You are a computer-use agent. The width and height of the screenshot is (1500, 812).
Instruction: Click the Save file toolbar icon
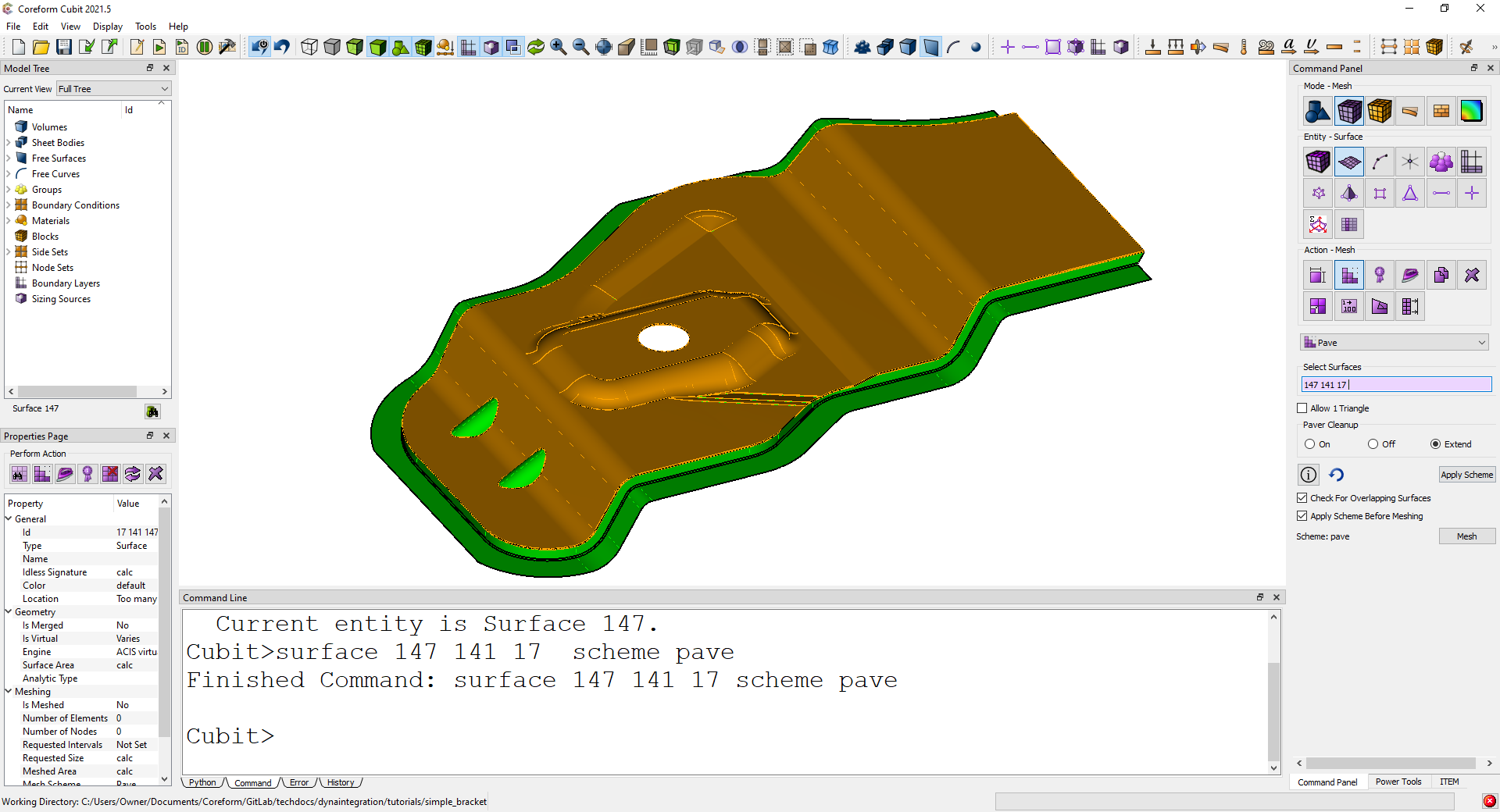(x=64, y=47)
